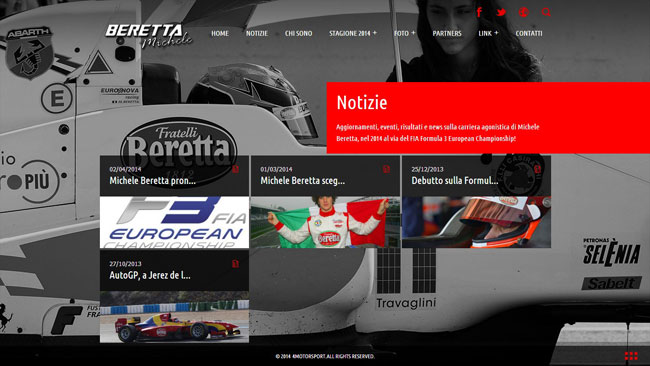Go to the Home menu item
The width and height of the screenshot is (650, 366).
point(220,33)
